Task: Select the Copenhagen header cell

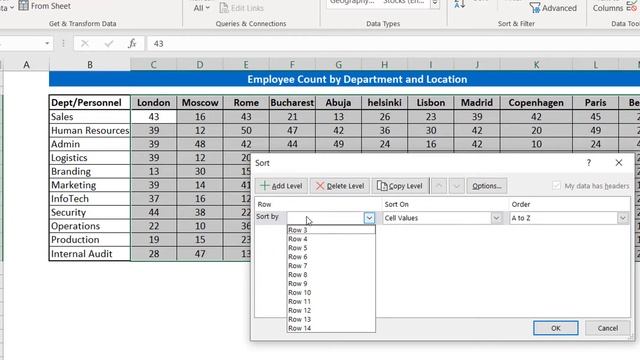Action: [x=536, y=102]
